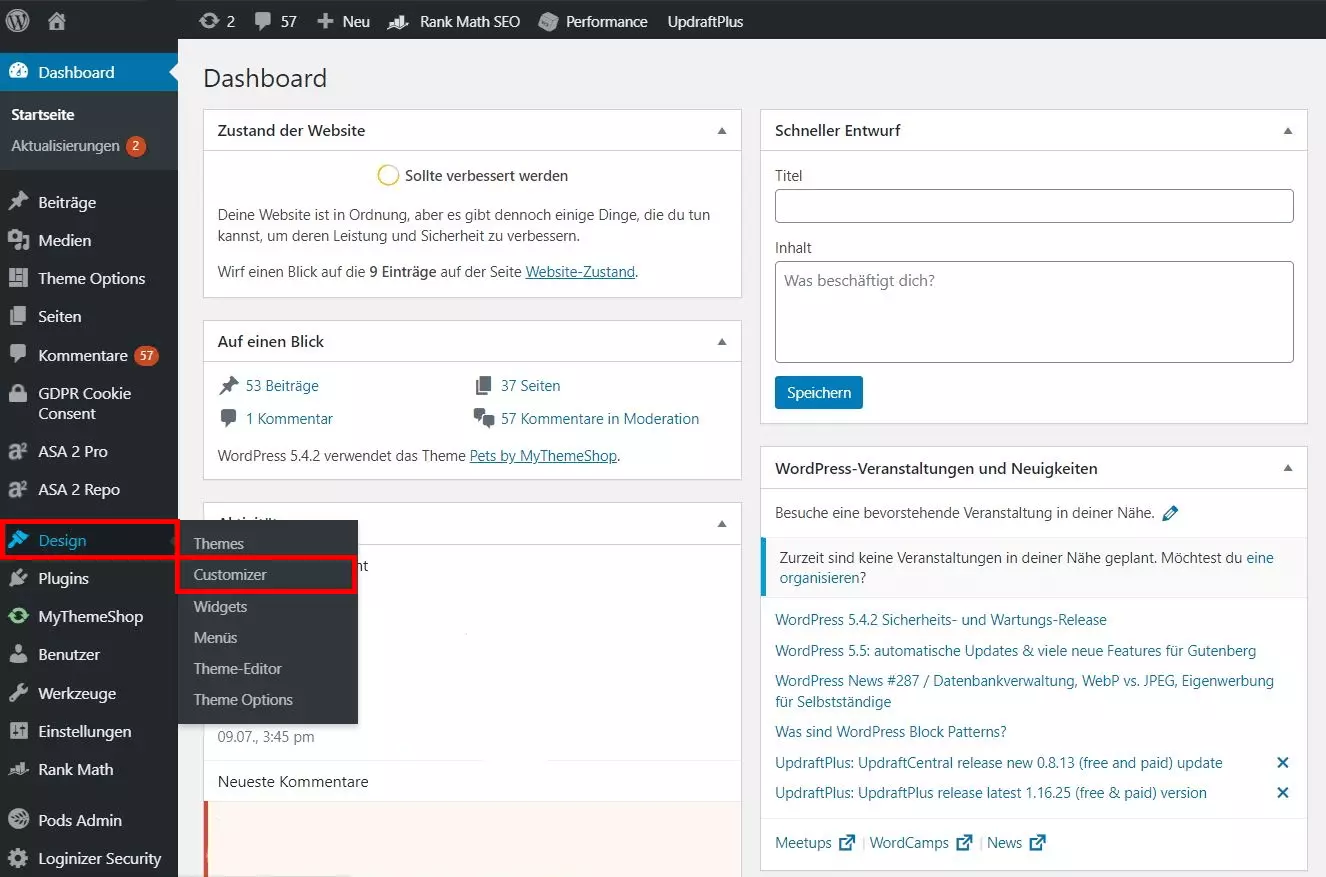Viewport: 1326px width, 877px height.
Task: Open Design in the sidebar
Action: coord(89,540)
